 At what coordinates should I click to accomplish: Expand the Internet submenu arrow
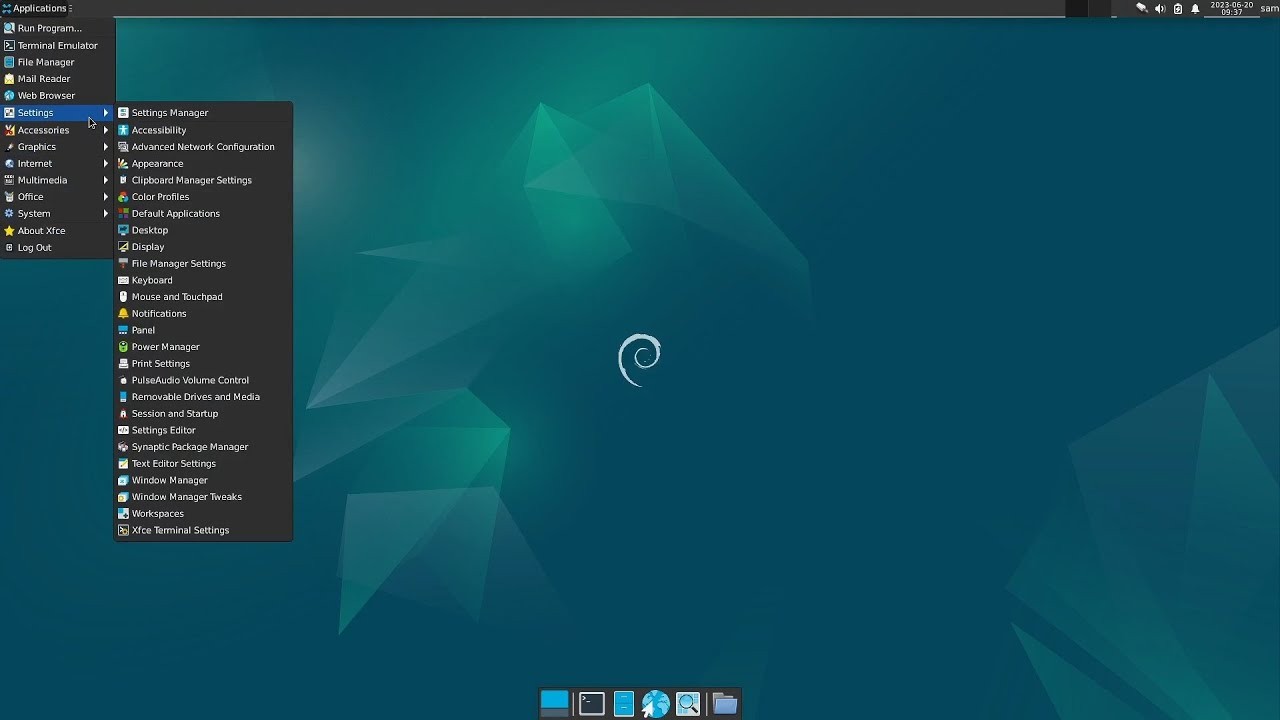(x=105, y=164)
